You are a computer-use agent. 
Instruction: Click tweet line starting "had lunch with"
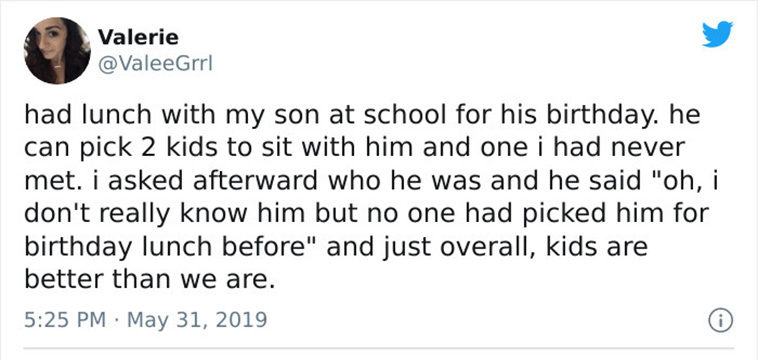click(362, 117)
